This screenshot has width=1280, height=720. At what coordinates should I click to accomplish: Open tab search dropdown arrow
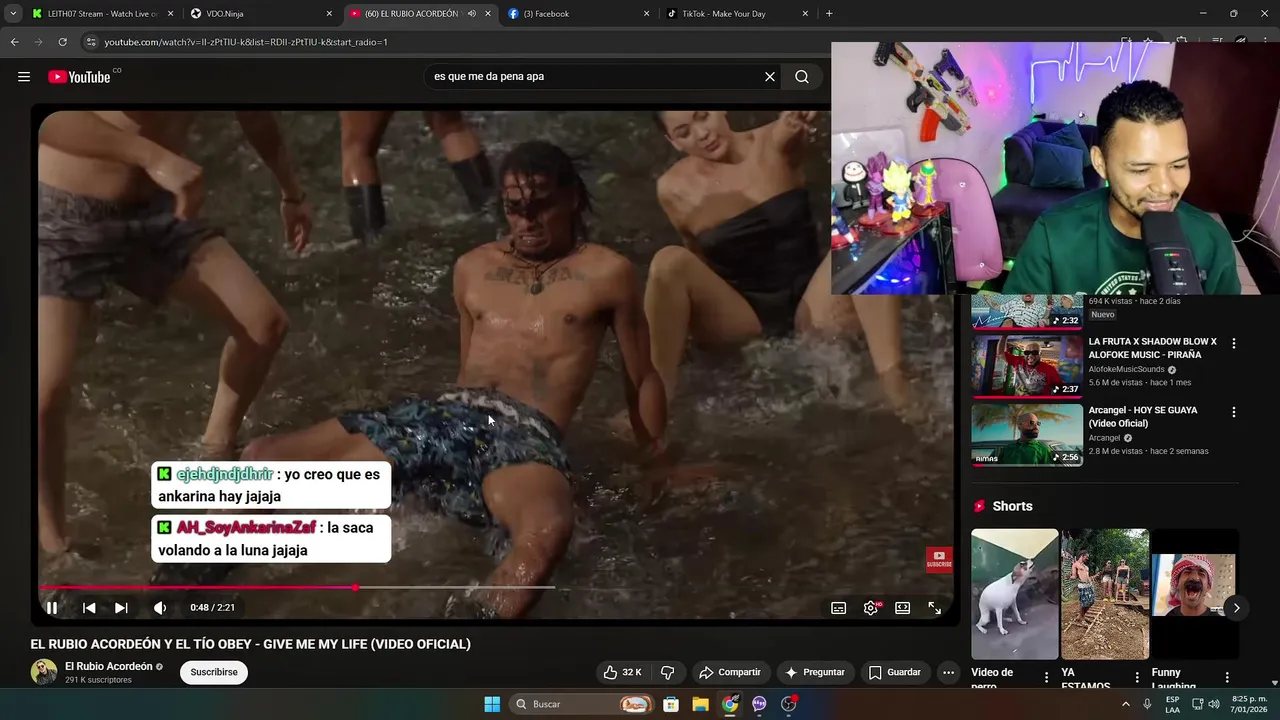(x=12, y=14)
